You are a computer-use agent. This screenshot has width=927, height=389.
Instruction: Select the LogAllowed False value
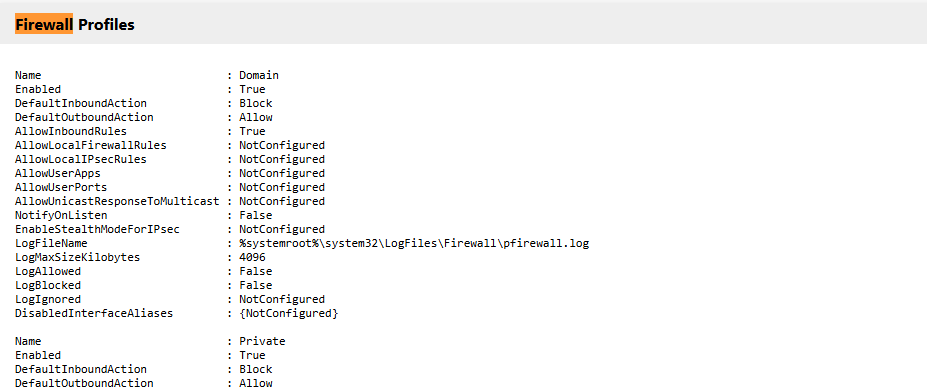point(255,271)
